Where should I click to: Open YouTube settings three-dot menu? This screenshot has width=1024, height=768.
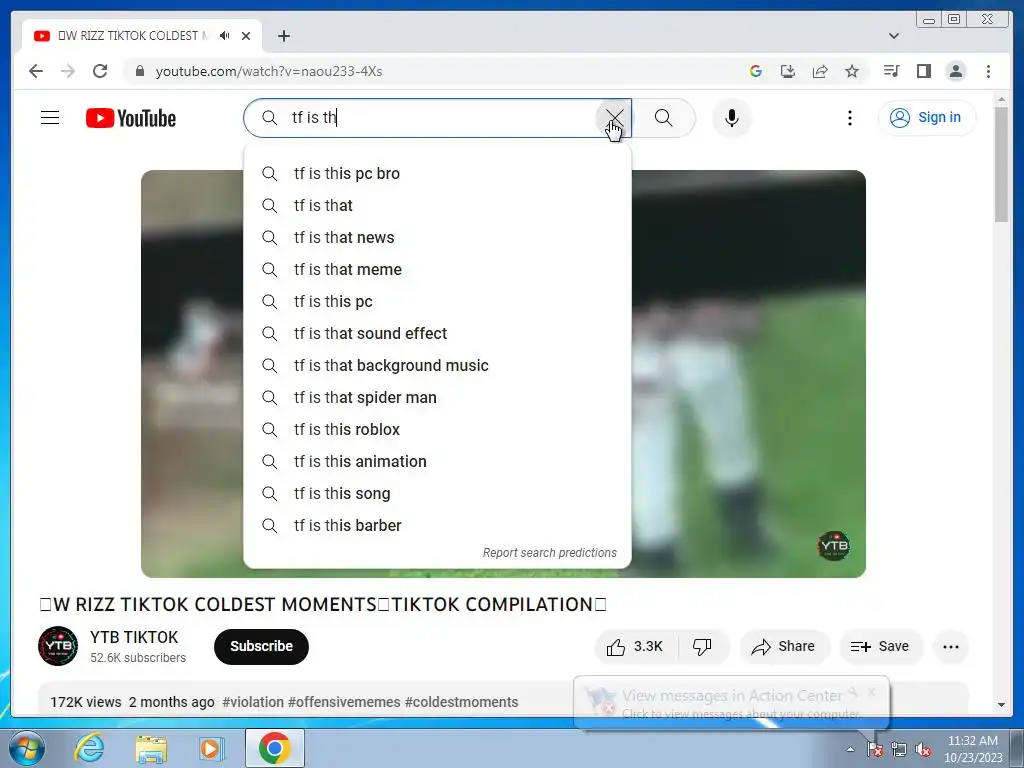coord(850,118)
